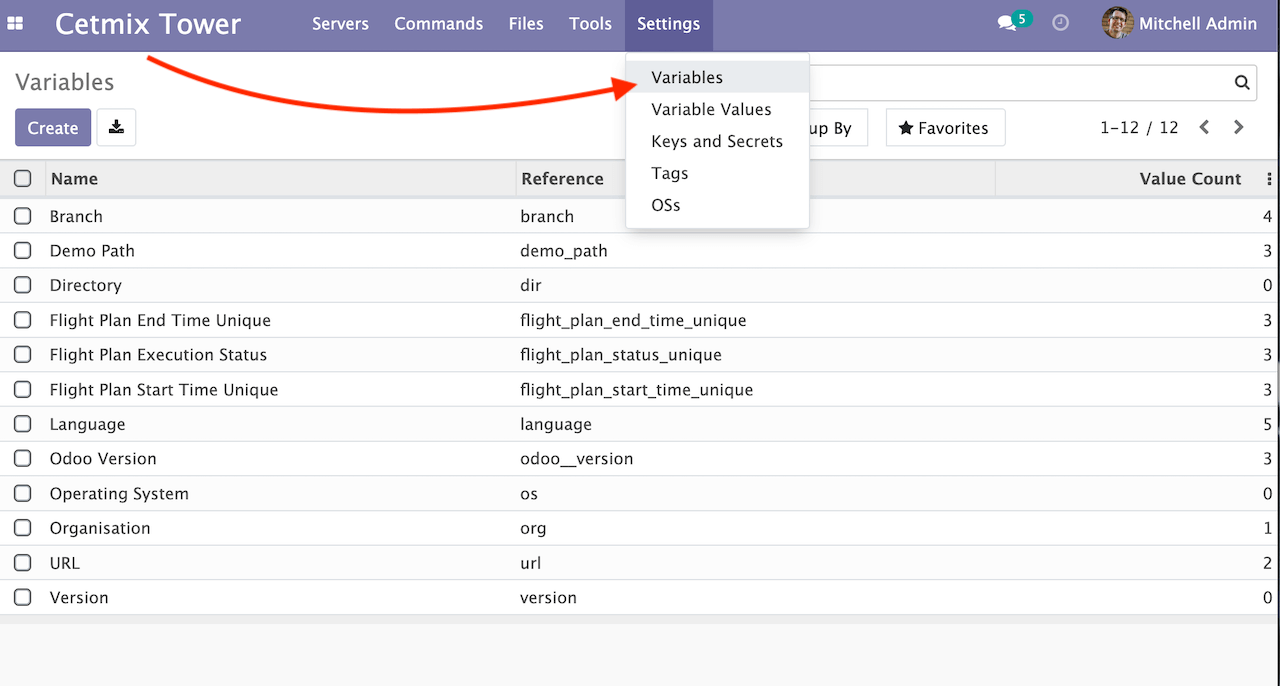Click the export records icon beside Create

coord(116,127)
